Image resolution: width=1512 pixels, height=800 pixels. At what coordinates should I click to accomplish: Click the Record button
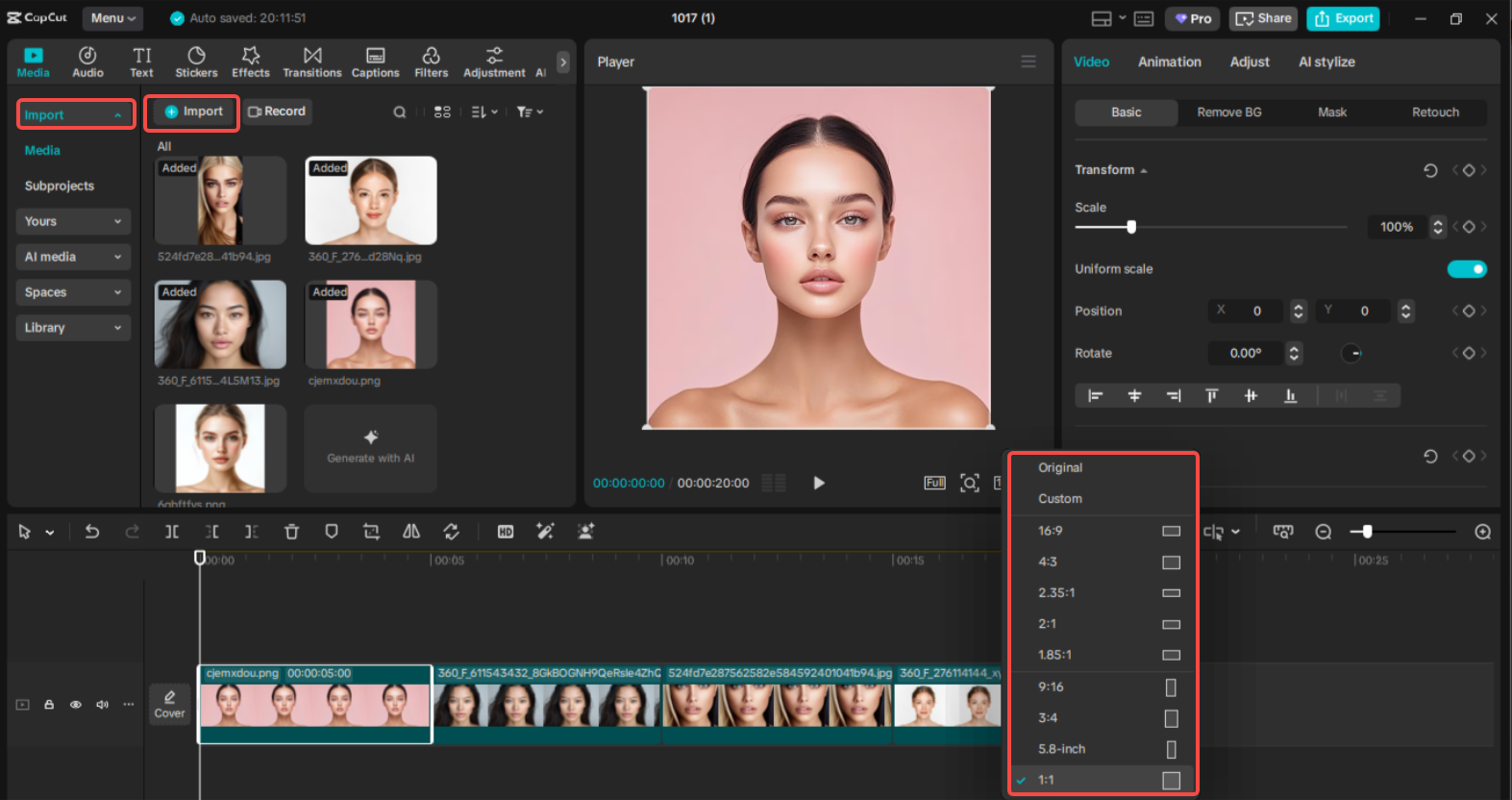point(277,112)
